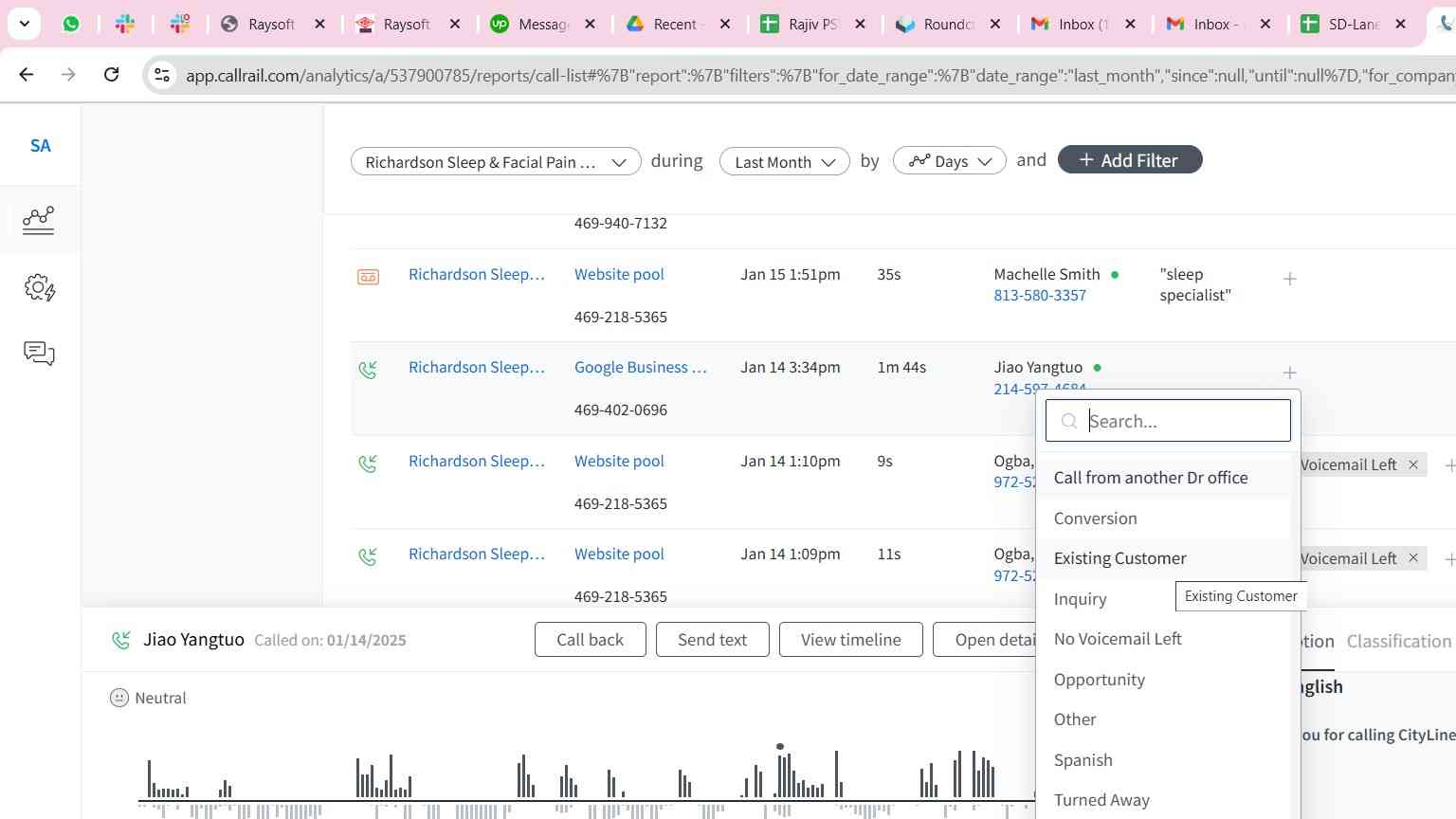Close the Rajiv PS spreadsheet tab
Image resolution: width=1456 pixels, height=819 pixels.
861,24
